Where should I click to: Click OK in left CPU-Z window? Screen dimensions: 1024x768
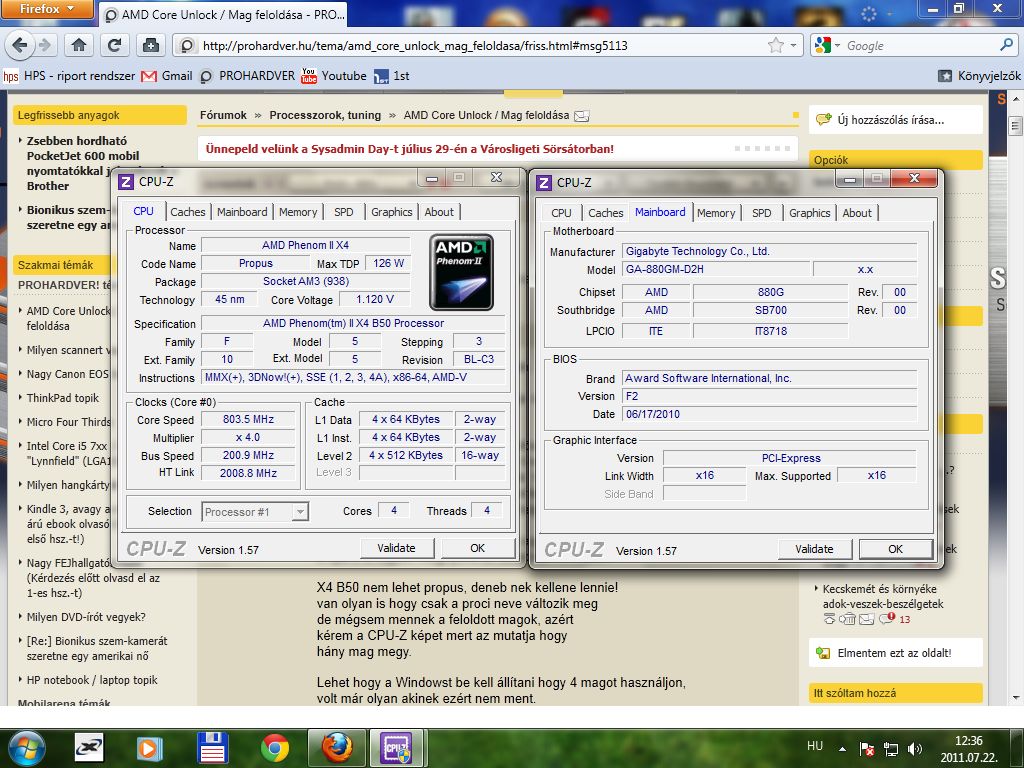click(477, 549)
